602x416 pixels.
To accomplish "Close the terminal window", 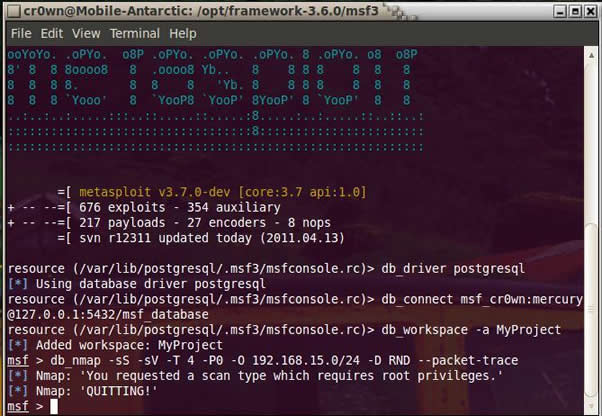I will click(590, 12).
